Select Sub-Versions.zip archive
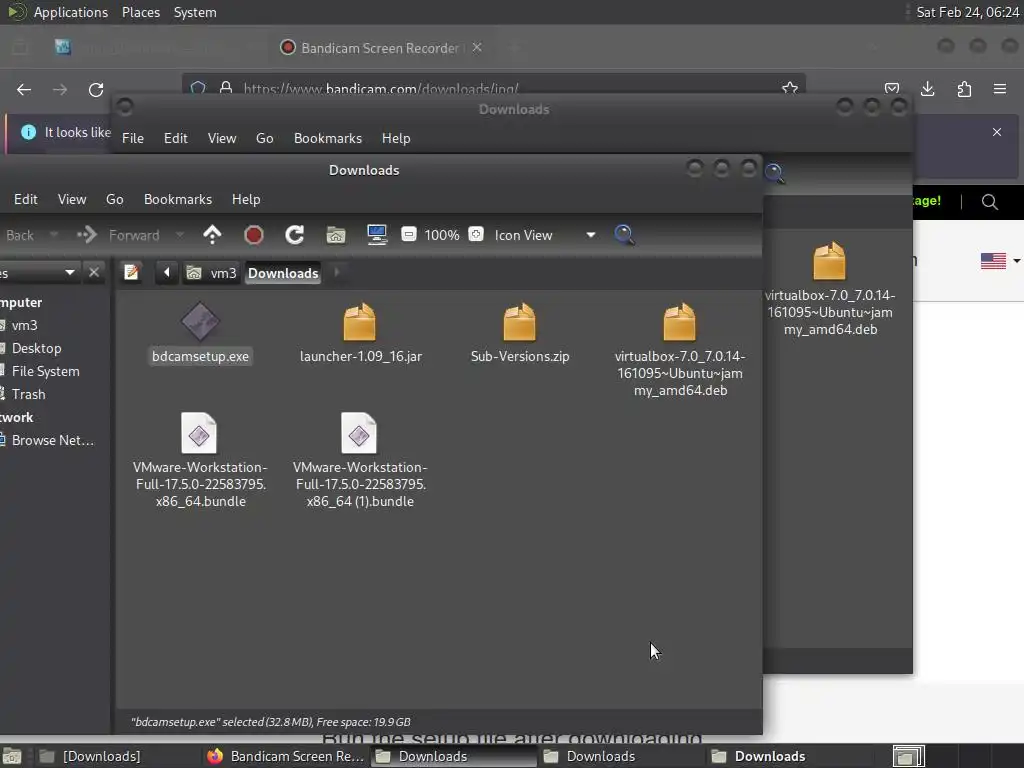This screenshot has height=768, width=1024. [x=520, y=333]
